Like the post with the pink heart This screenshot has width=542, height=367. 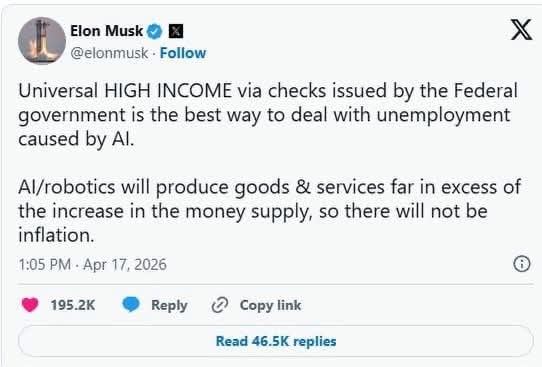(x=30, y=305)
